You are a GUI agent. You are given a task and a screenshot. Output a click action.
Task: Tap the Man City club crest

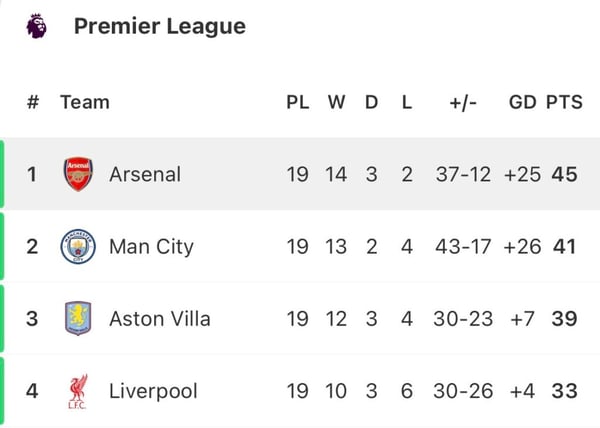pos(77,246)
